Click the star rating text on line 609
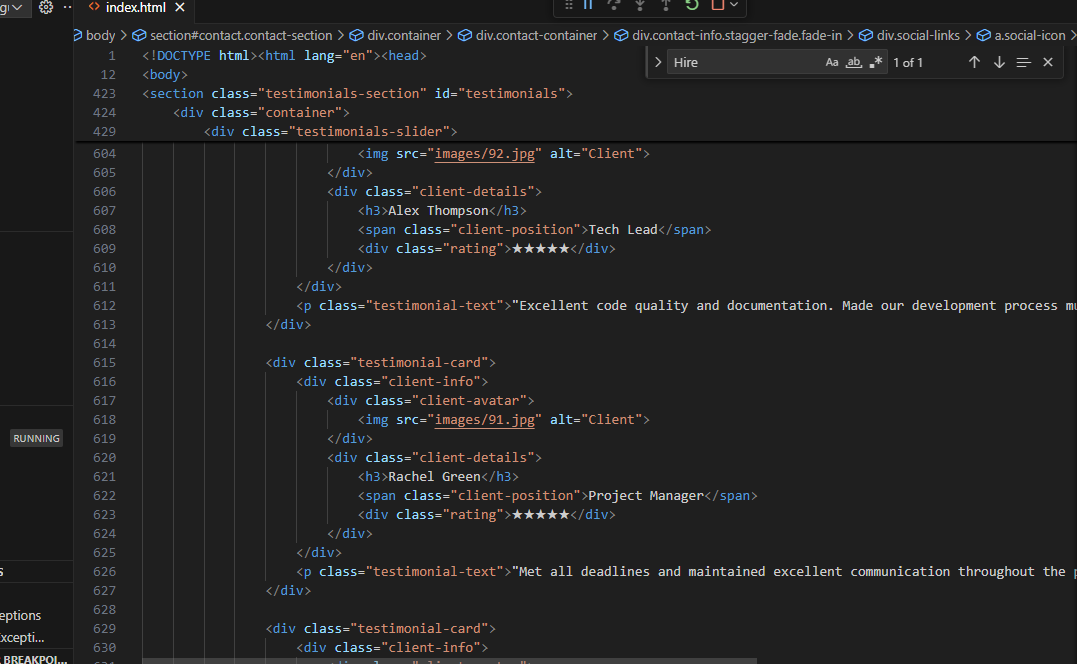Viewport: 1077px width, 664px height. pyautogui.click(x=541, y=249)
